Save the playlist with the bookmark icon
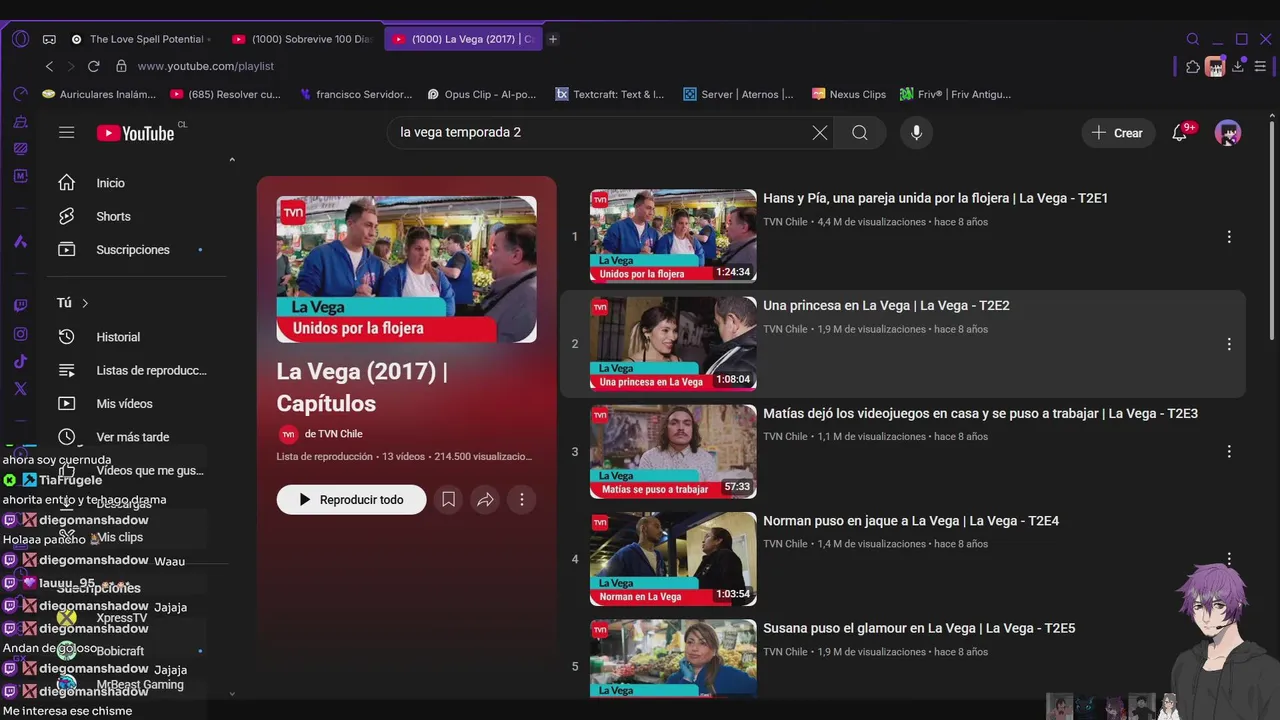 tap(449, 499)
